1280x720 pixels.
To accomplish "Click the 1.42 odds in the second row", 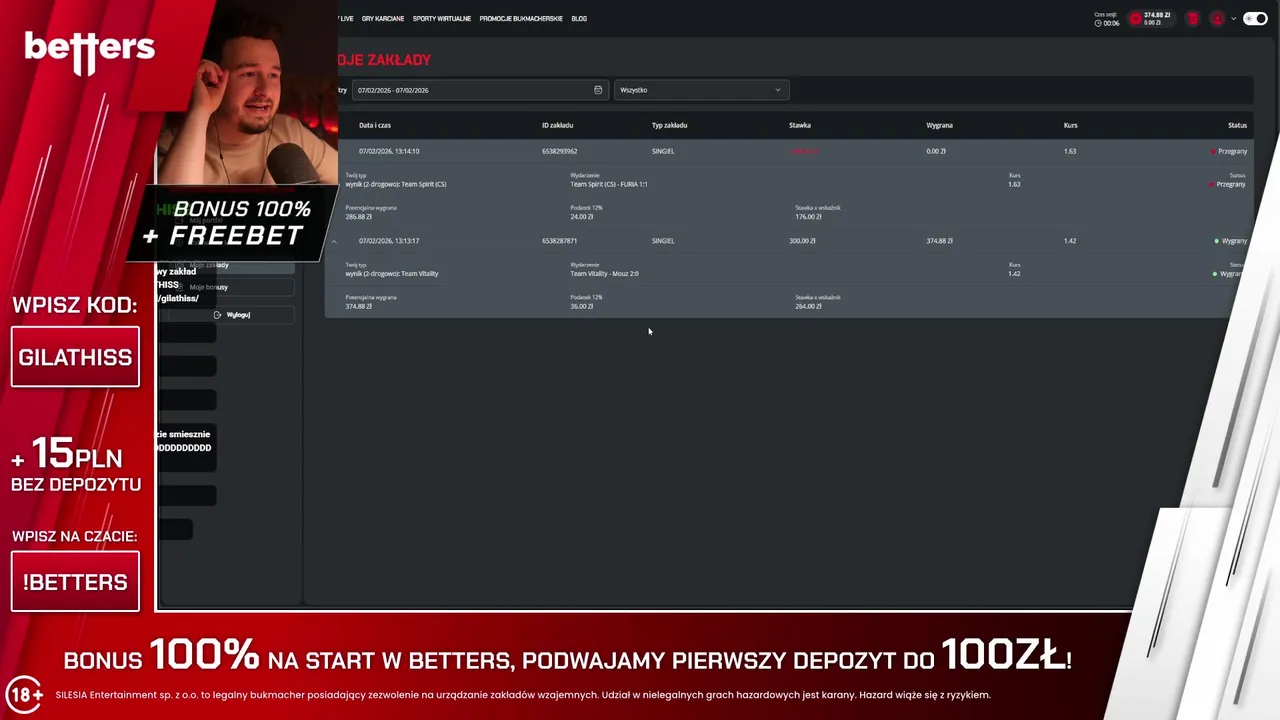I will (1070, 241).
